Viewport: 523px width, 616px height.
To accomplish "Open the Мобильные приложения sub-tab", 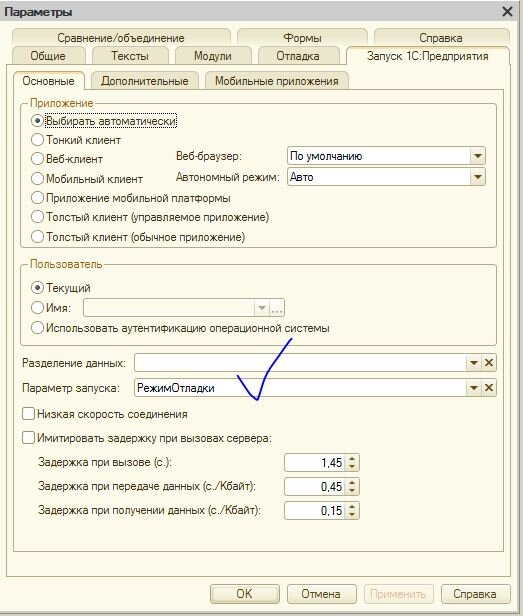I will pos(277,81).
